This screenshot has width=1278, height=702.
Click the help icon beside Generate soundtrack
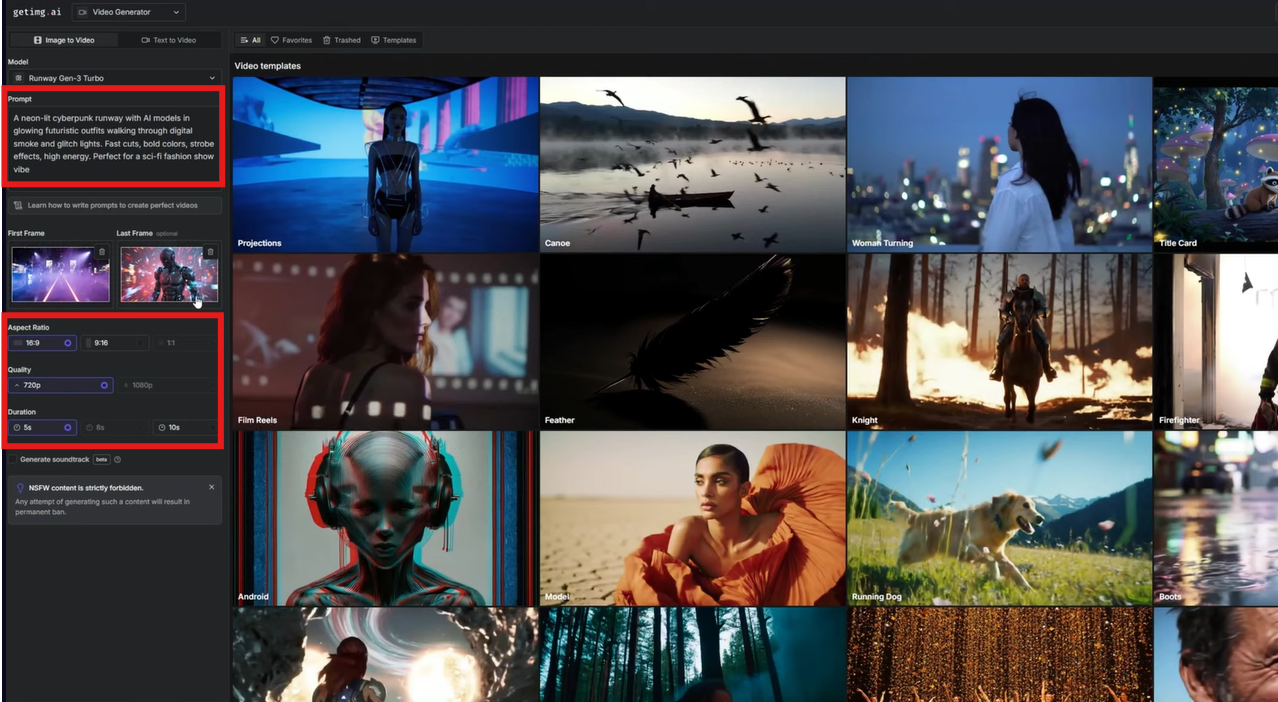coord(118,460)
